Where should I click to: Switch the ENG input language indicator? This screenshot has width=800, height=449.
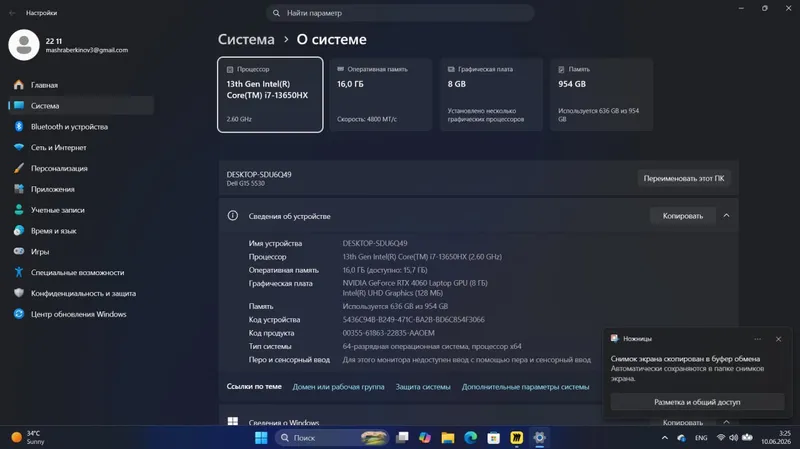click(x=701, y=438)
